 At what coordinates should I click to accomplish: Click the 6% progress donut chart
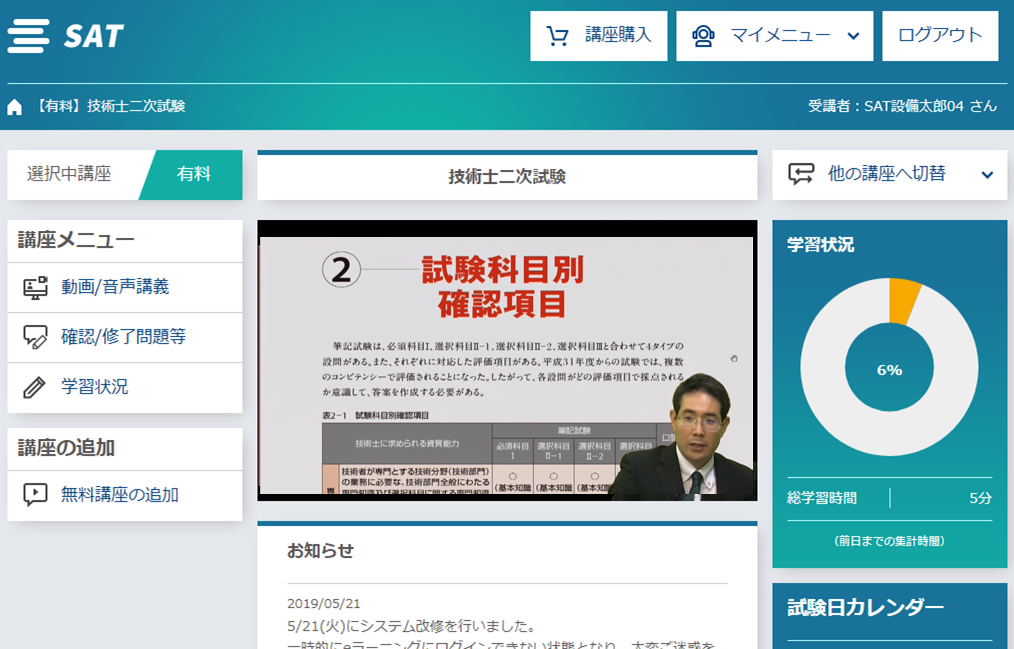pyautogui.click(x=889, y=368)
